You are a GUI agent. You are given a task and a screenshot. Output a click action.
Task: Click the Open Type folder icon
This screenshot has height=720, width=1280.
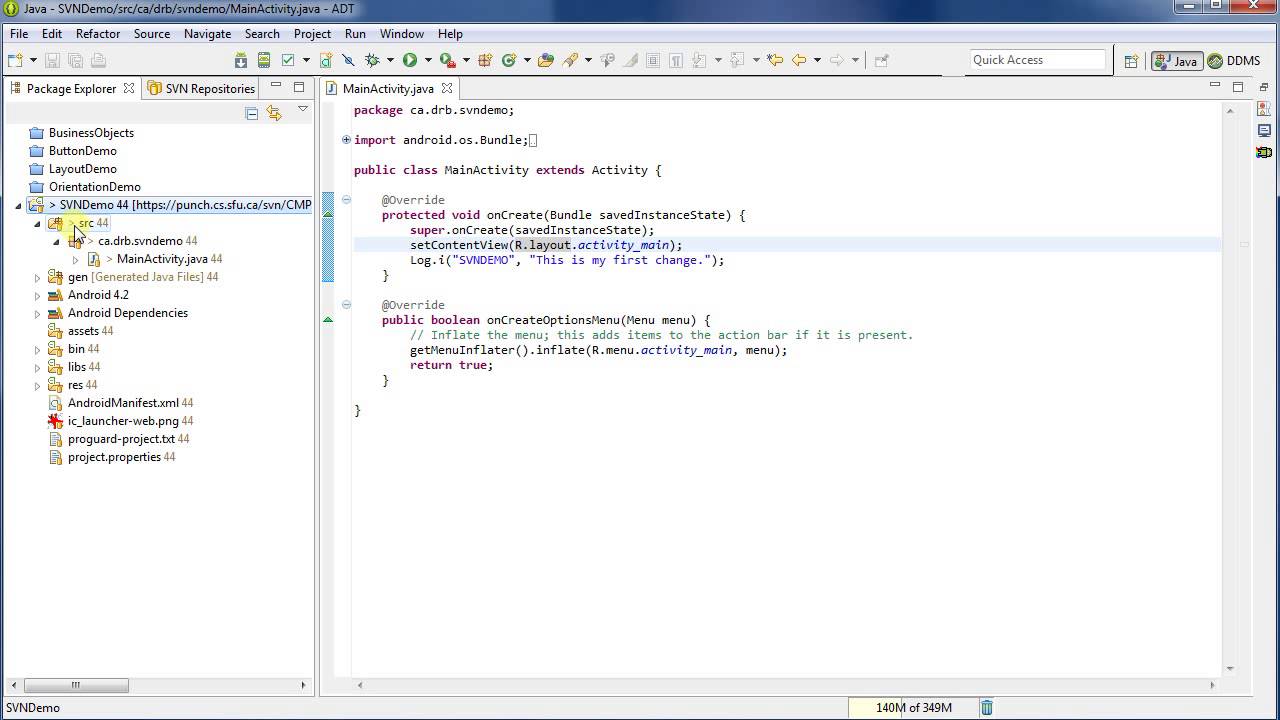[x=546, y=60]
